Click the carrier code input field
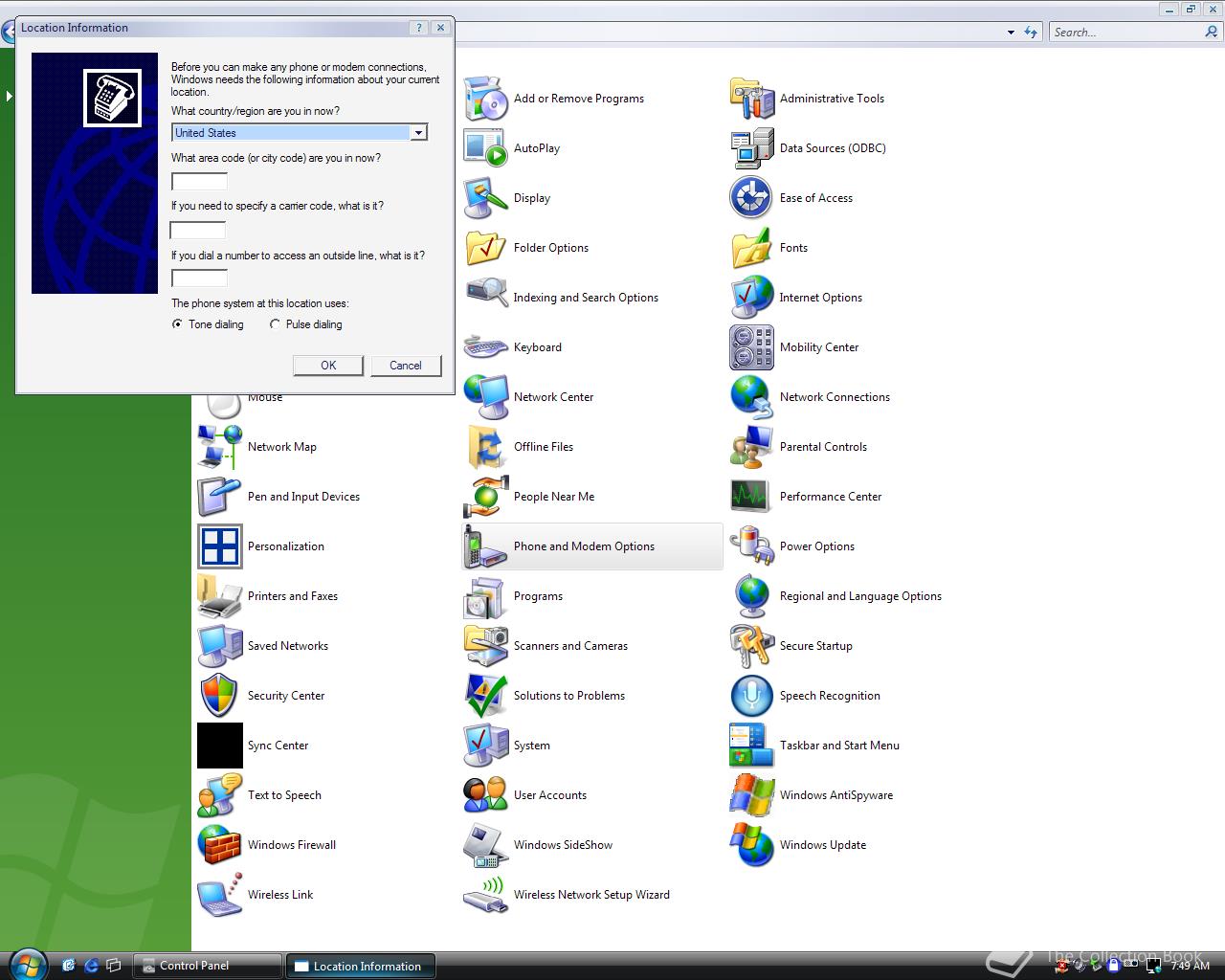This screenshot has height=980, width=1225. (x=197, y=230)
